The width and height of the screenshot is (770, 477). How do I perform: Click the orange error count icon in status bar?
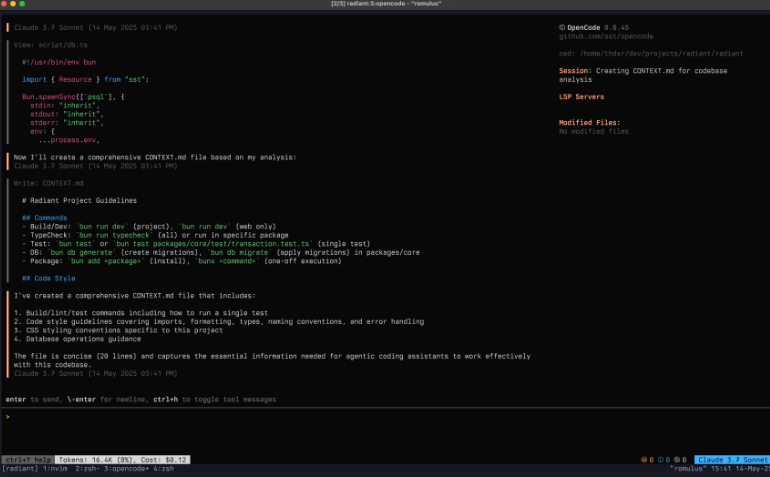click(x=644, y=460)
